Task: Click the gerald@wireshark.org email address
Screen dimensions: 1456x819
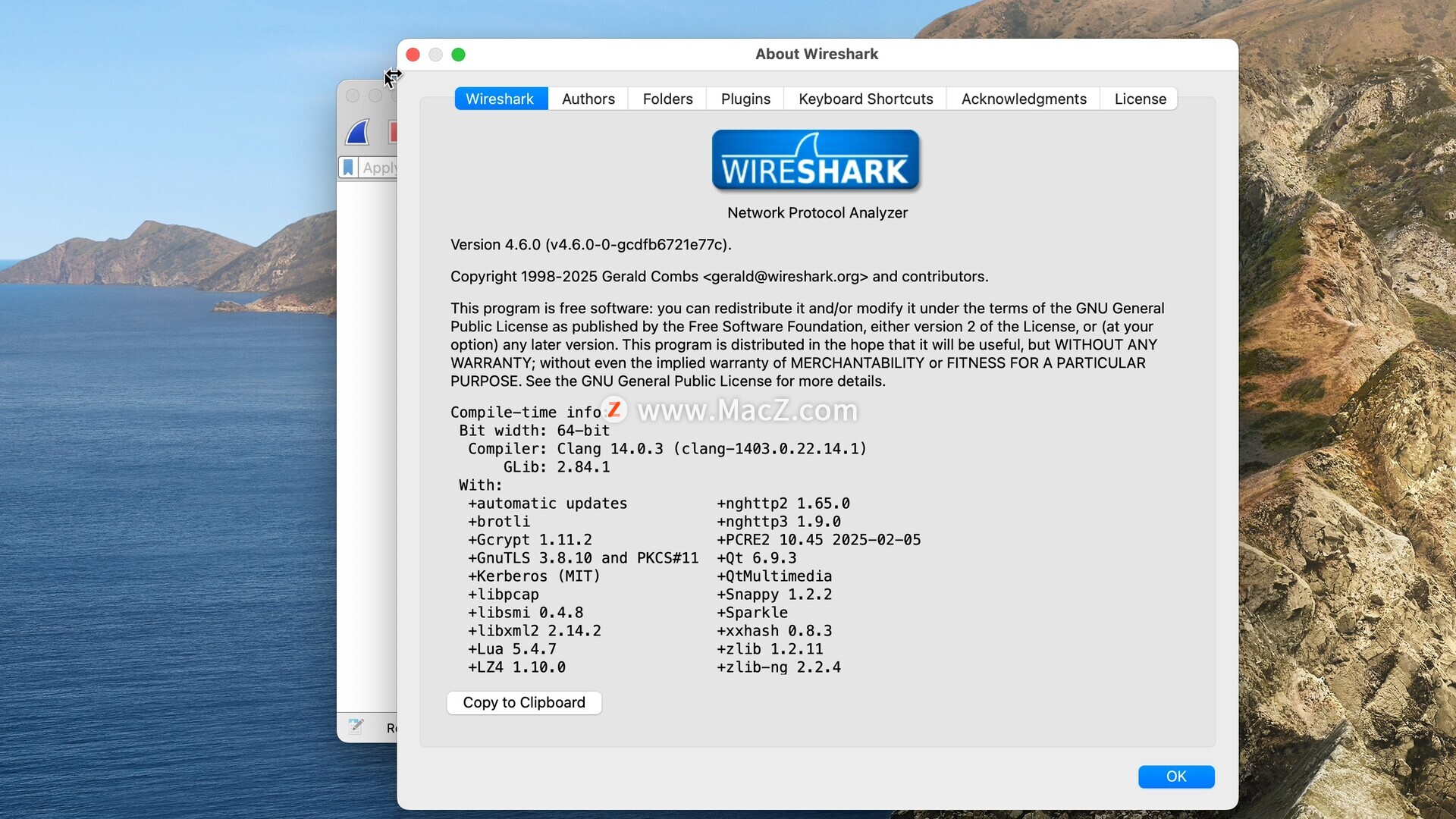Action: tap(785, 277)
